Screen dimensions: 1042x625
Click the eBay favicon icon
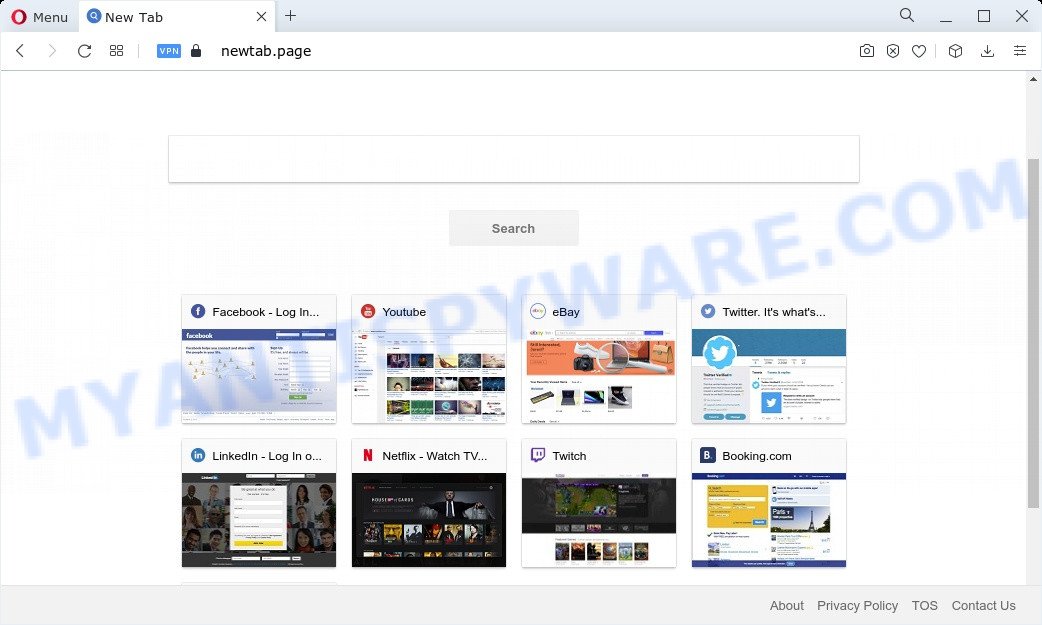[x=538, y=311]
